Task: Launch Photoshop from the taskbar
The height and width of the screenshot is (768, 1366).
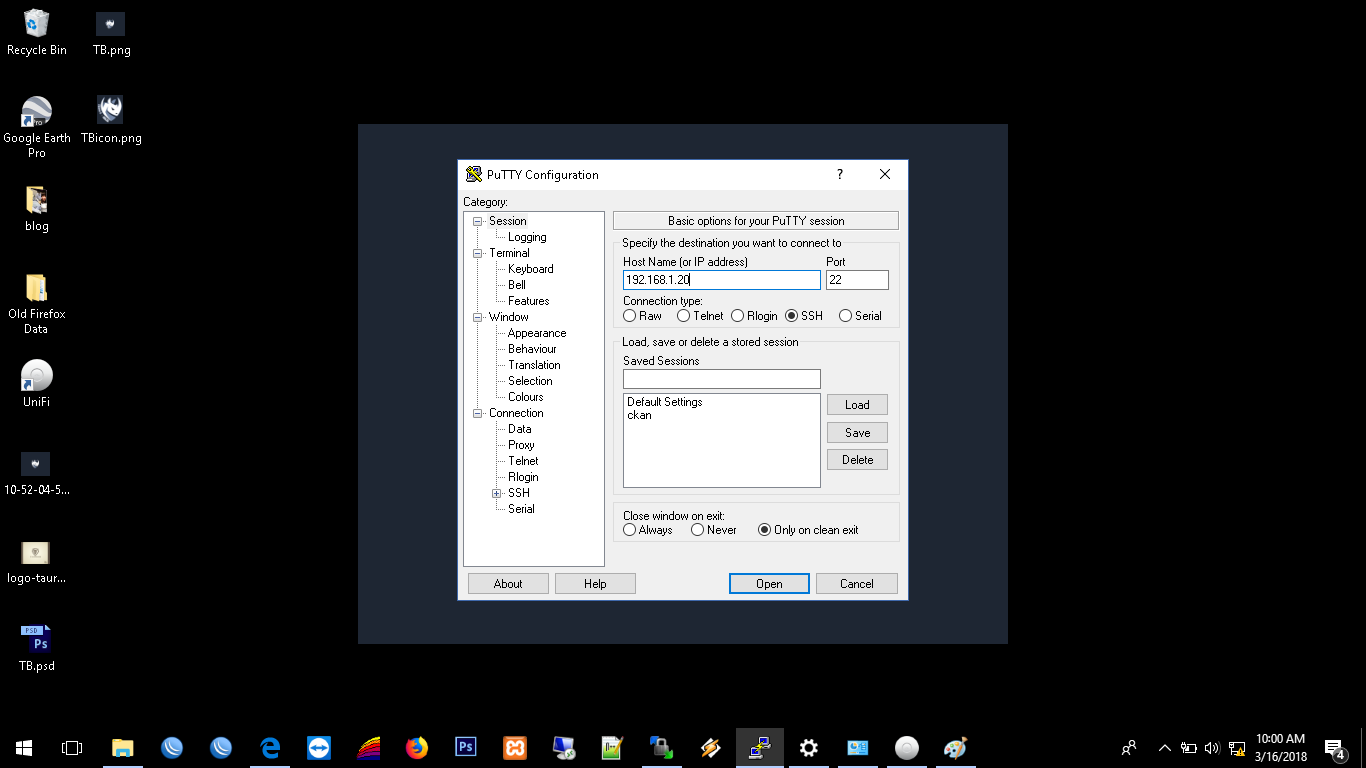Action: point(466,747)
